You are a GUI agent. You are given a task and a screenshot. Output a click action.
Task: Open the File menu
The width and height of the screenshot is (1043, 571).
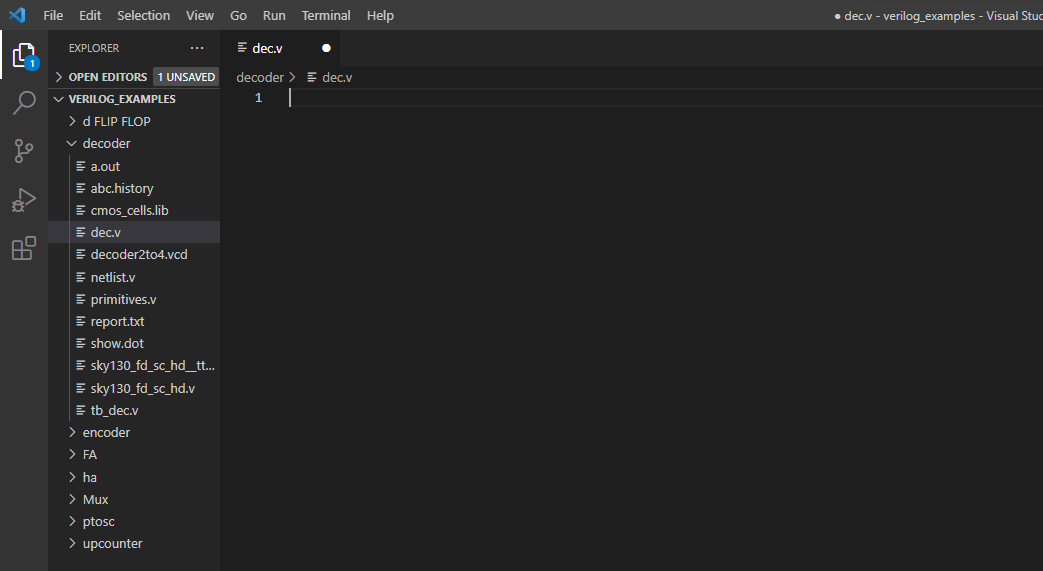click(x=53, y=15)
